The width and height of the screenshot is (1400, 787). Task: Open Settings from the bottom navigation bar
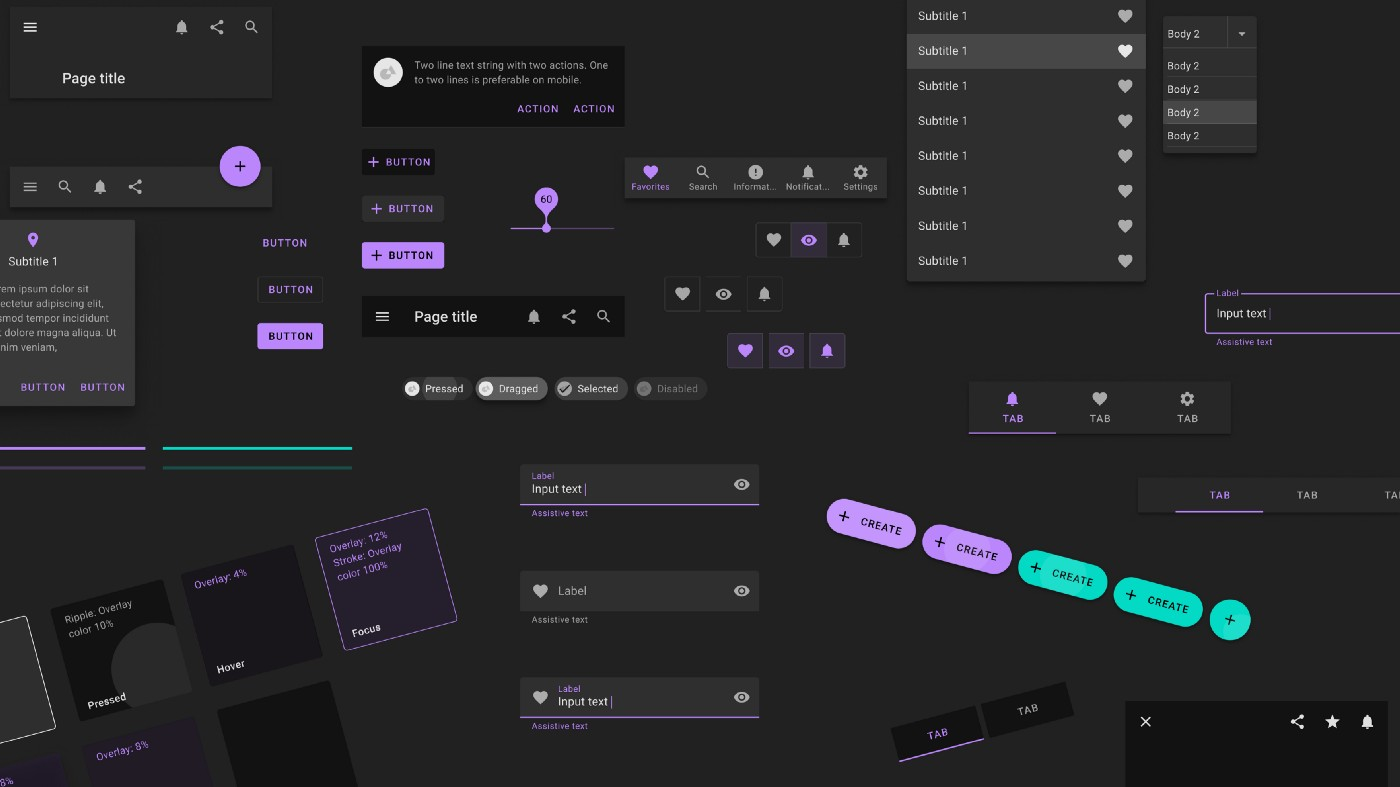pos(859,177)
